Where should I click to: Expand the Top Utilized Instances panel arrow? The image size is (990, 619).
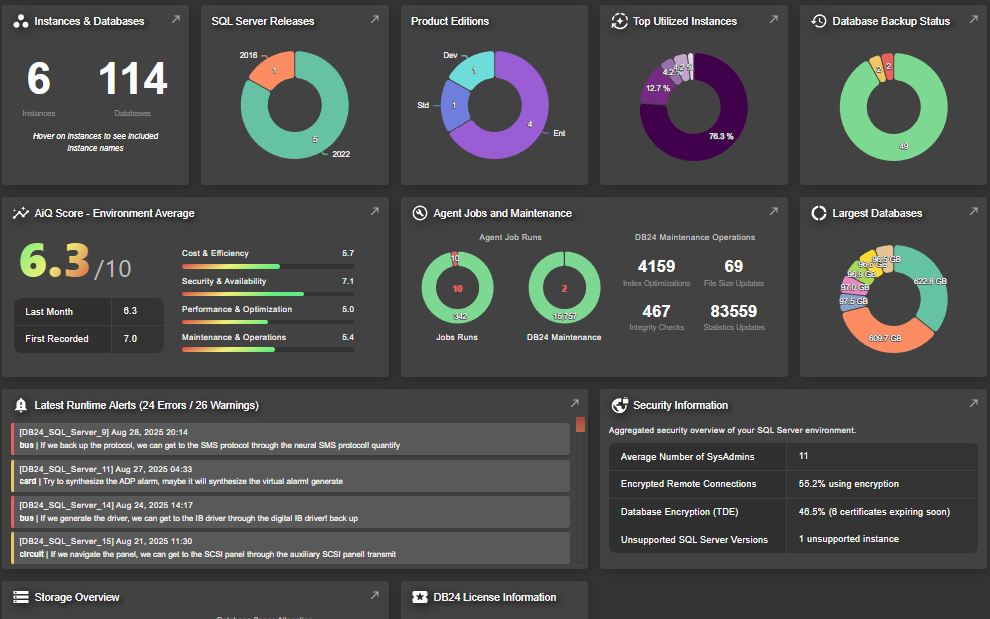pos(773,20)
